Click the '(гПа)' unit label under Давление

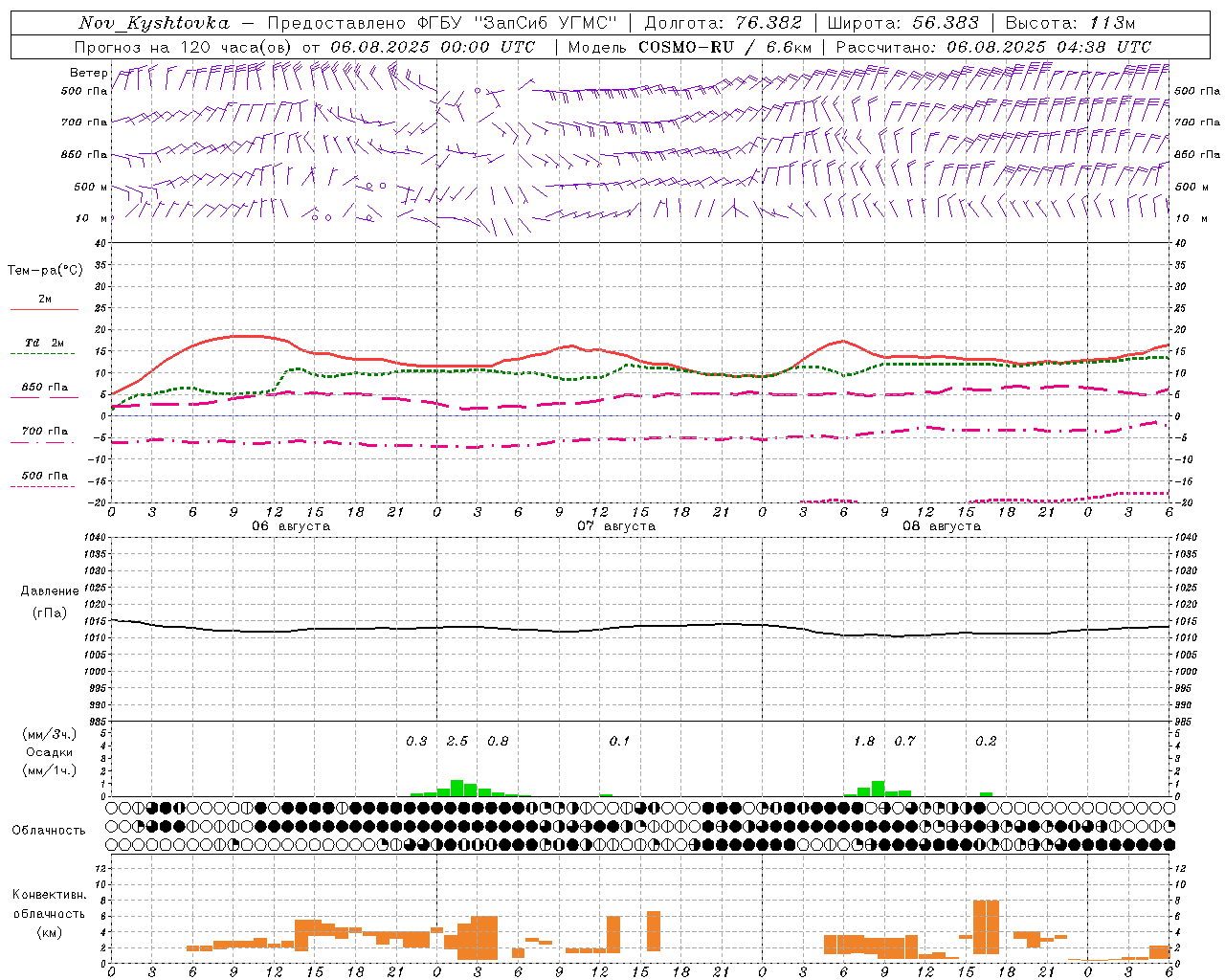pos(48,613)
